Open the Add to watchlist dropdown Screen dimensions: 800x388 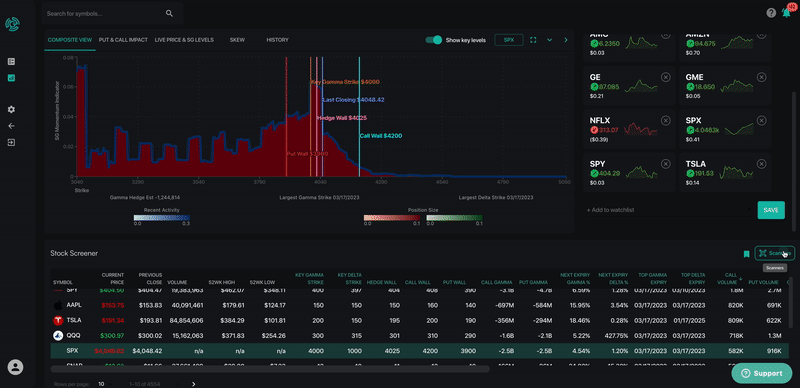[668, 210]
